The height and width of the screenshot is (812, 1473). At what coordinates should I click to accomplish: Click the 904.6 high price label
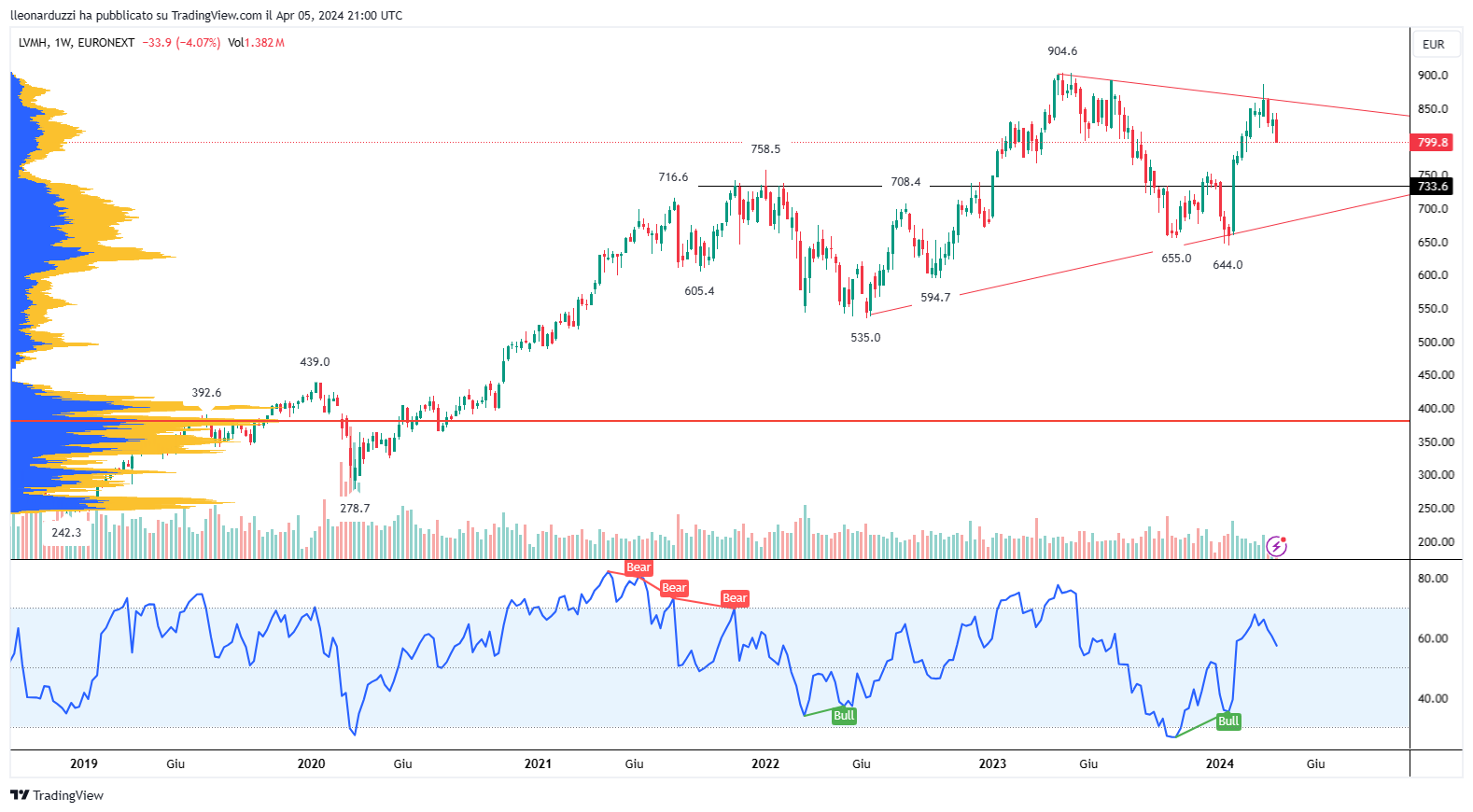1062,51
